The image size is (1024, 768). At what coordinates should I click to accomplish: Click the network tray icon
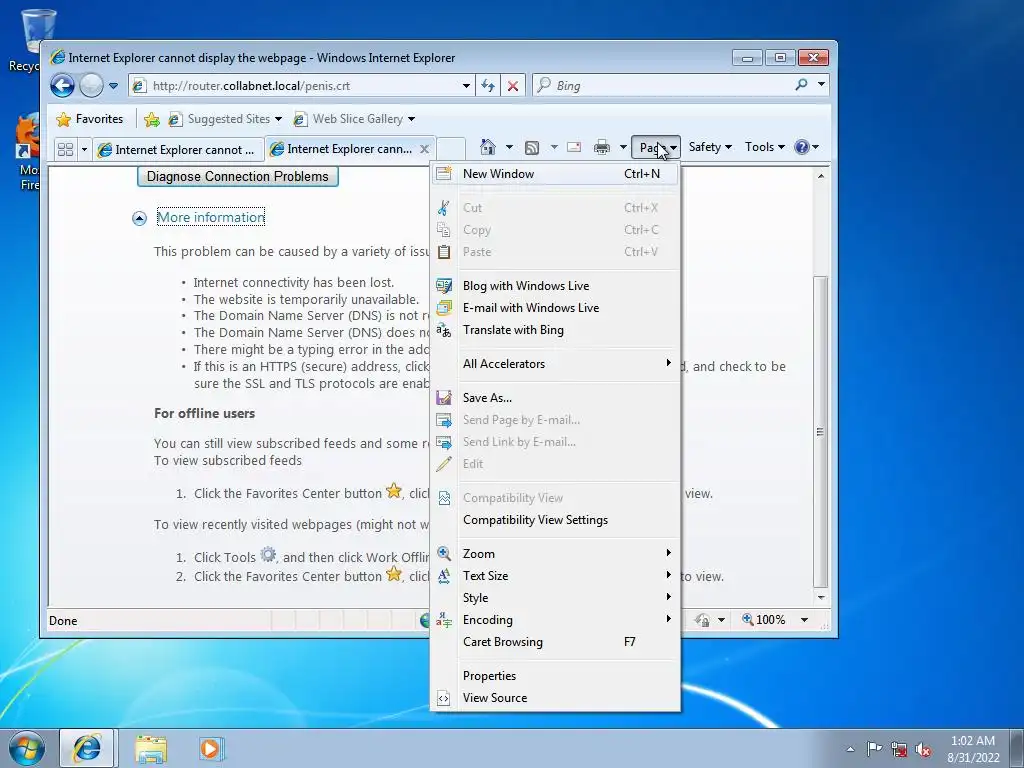899,749
